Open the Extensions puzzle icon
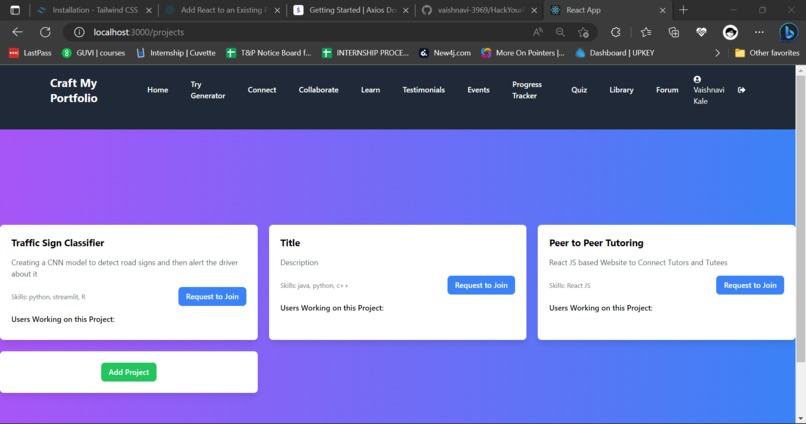Image resolution: width=806 pixels, height=424 pixels. tap(615, 32)
